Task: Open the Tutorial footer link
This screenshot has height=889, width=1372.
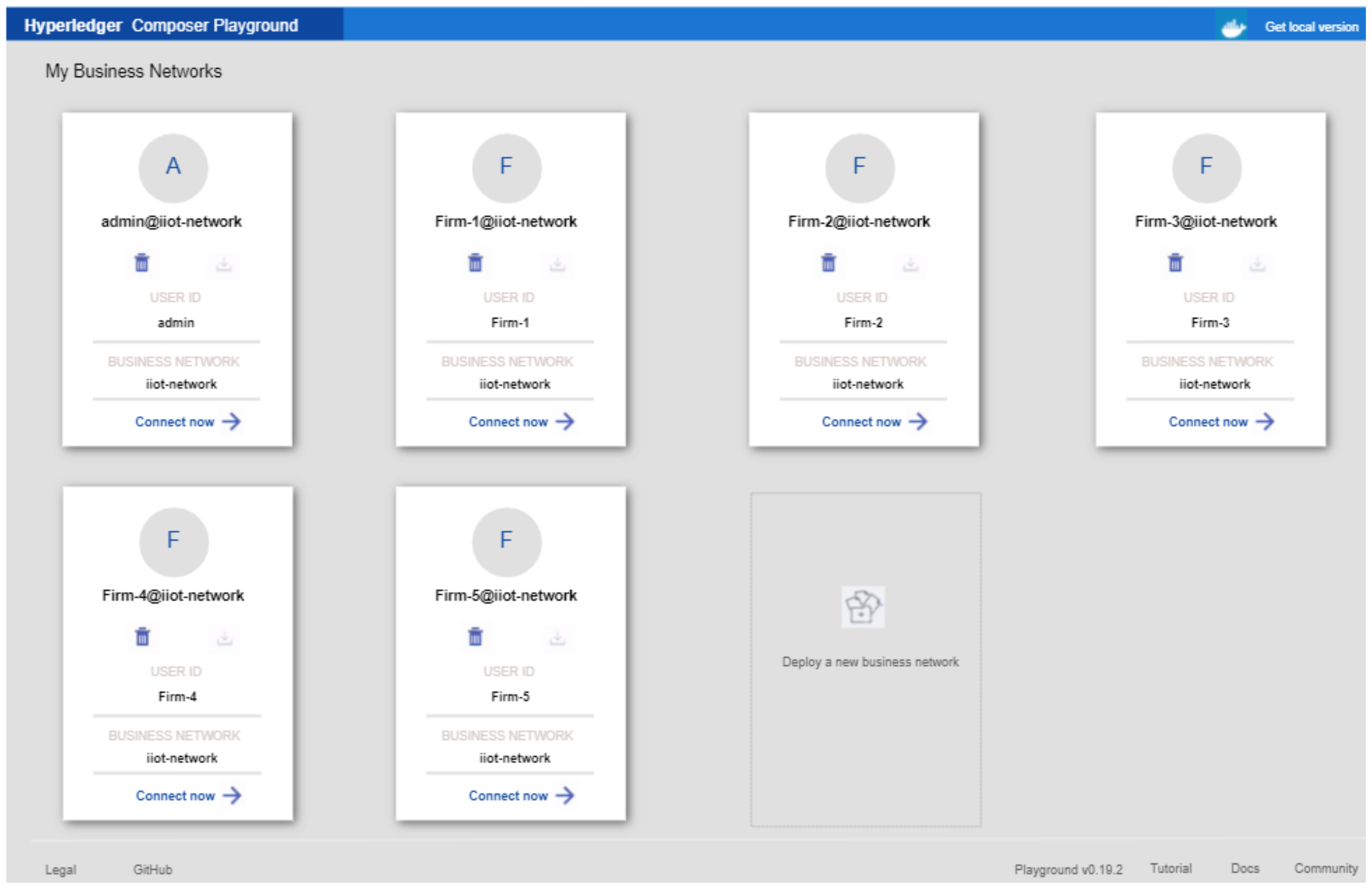Action: [x=1170, y=868]
